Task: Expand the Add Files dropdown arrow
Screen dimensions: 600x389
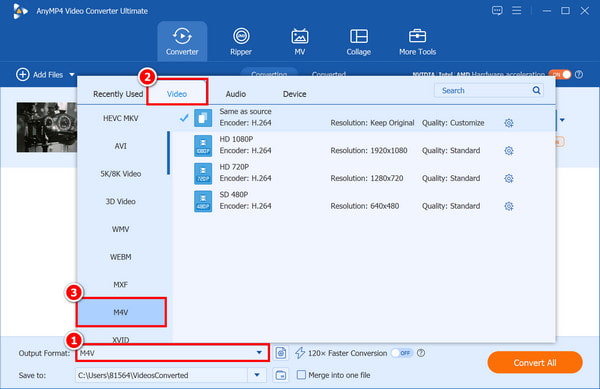Action: (72, 75)
